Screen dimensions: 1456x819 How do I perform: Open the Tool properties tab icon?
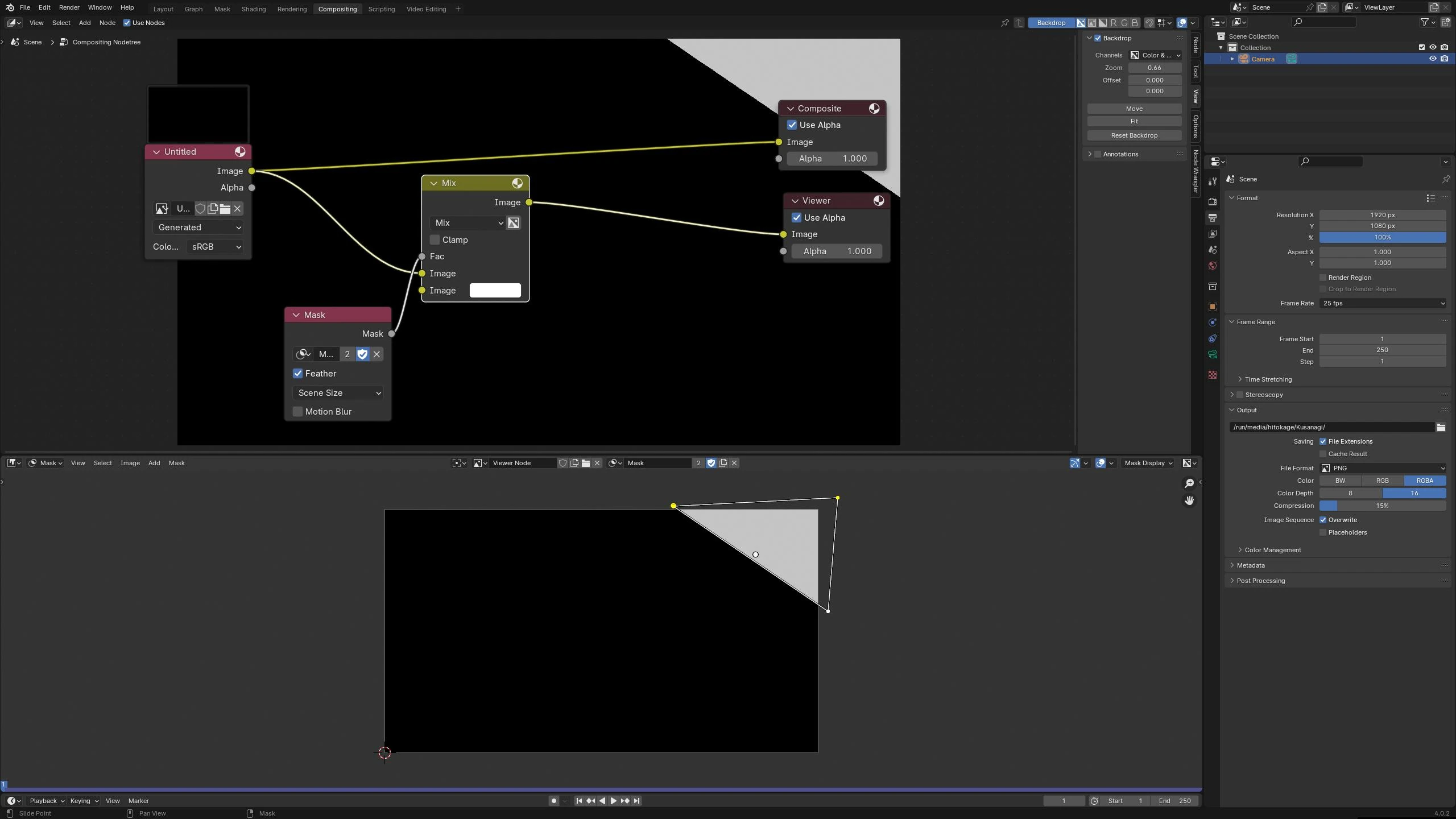(1213, 181)
